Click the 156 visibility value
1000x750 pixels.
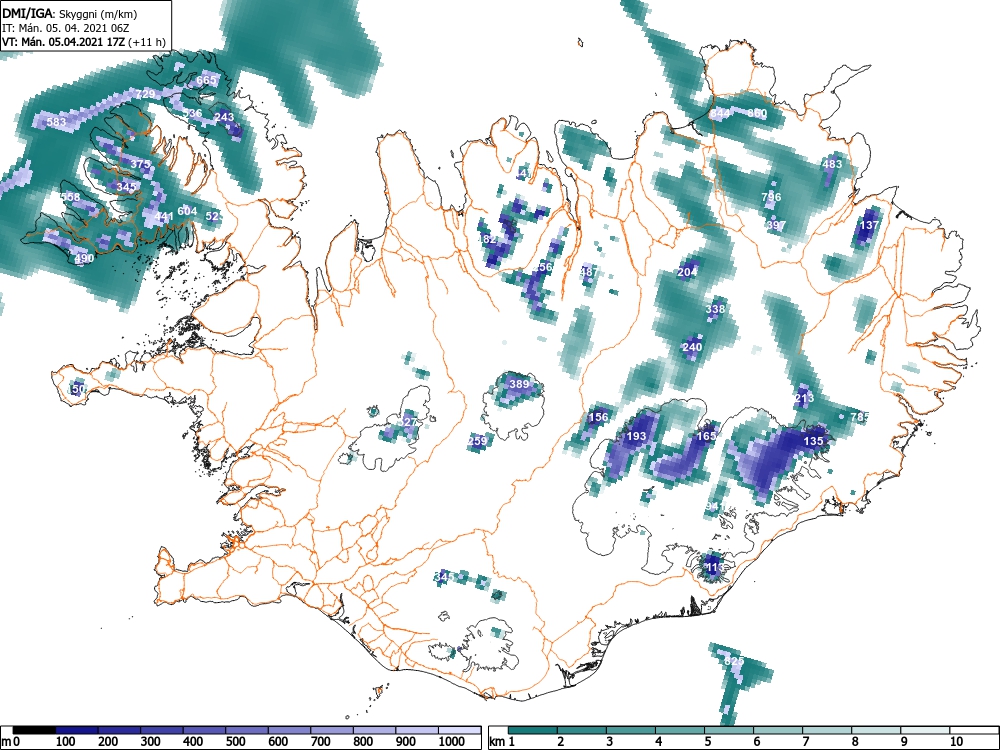(598, 417)
